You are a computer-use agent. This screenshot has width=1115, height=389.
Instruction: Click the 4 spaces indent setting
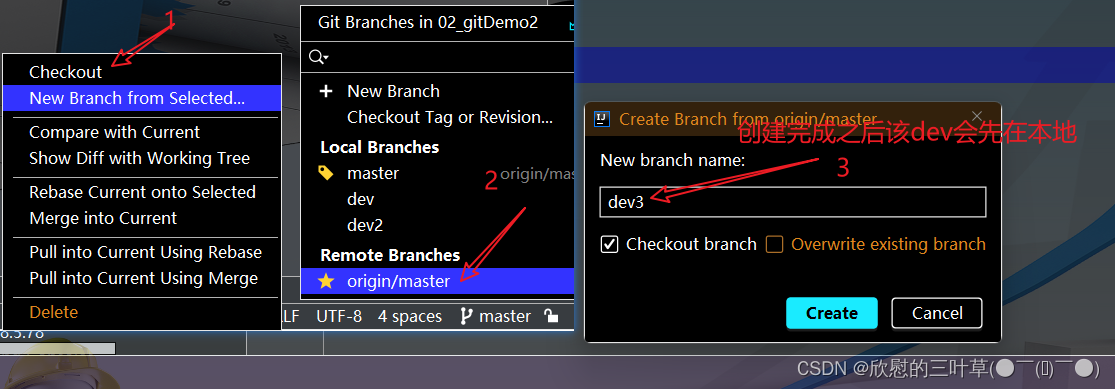coord(410,316)
